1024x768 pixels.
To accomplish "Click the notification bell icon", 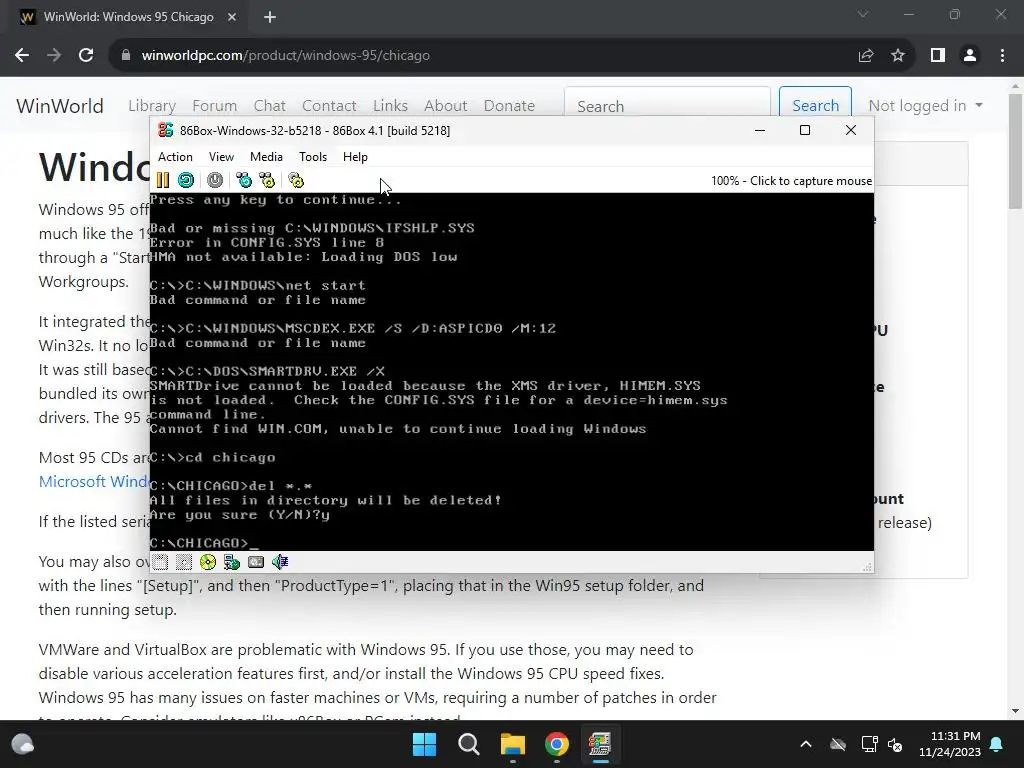I will pyautogui.click(x=997, y=744).
